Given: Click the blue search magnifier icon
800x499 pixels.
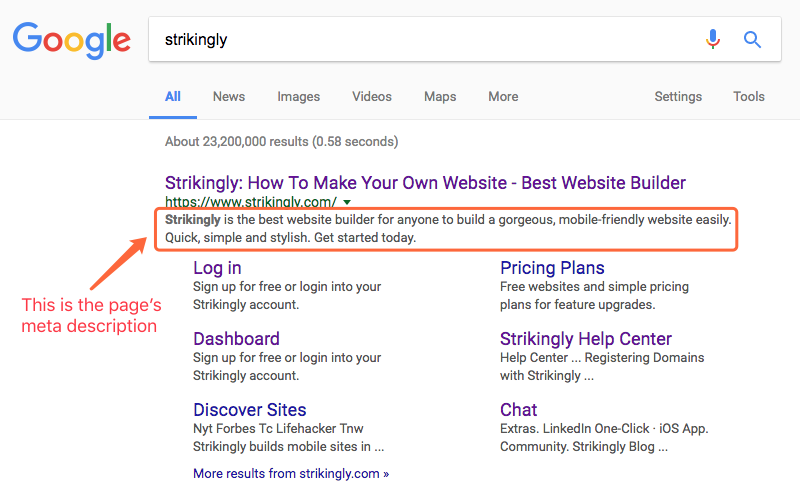Looking at the screenshot, I should coord(752,39).
